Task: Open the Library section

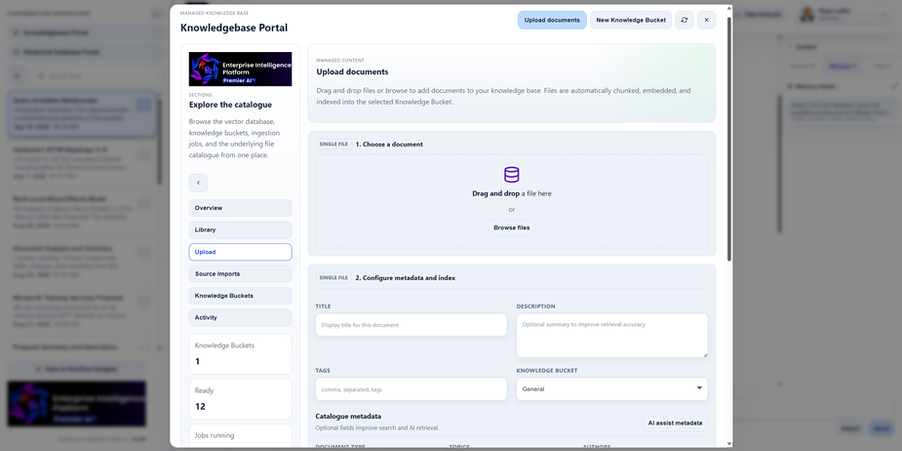Action: coord(240,230)
